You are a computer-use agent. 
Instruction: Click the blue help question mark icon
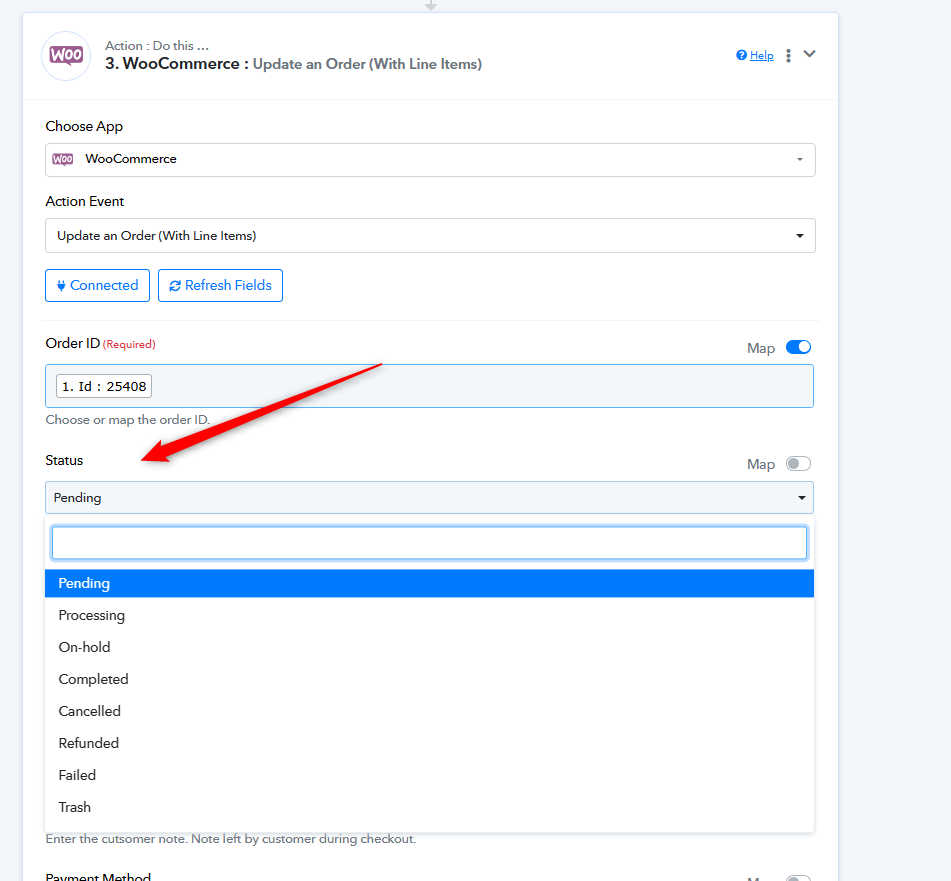pyautogui.click(x=741, y=56)
